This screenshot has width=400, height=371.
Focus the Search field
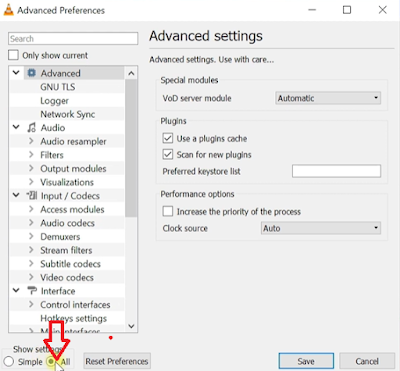click(73, 39)
